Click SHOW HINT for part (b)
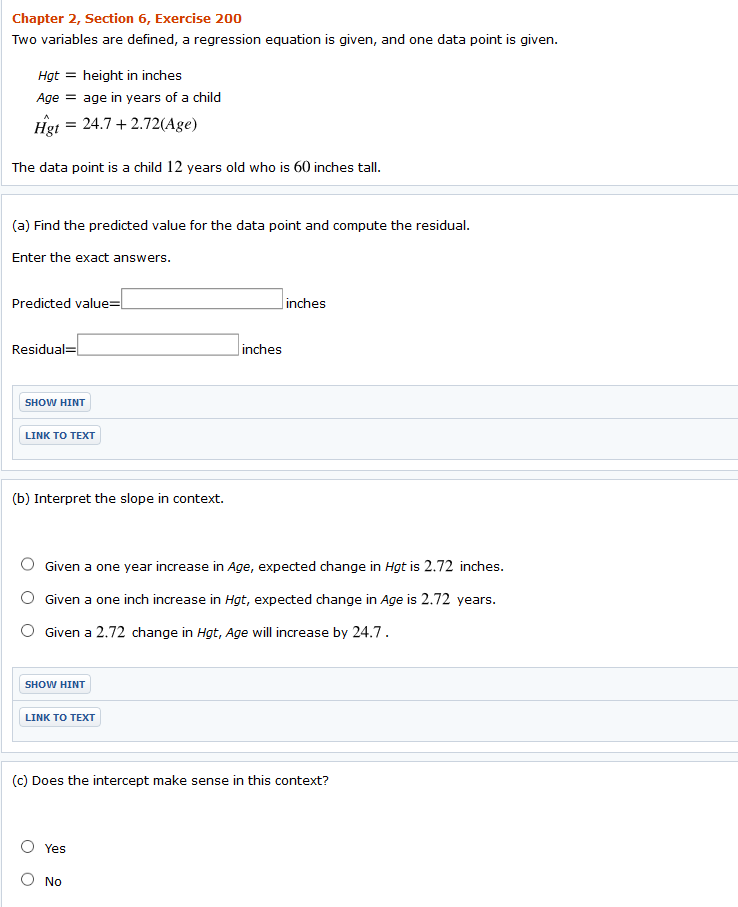 pyautogui.click(x=54, y=683)
